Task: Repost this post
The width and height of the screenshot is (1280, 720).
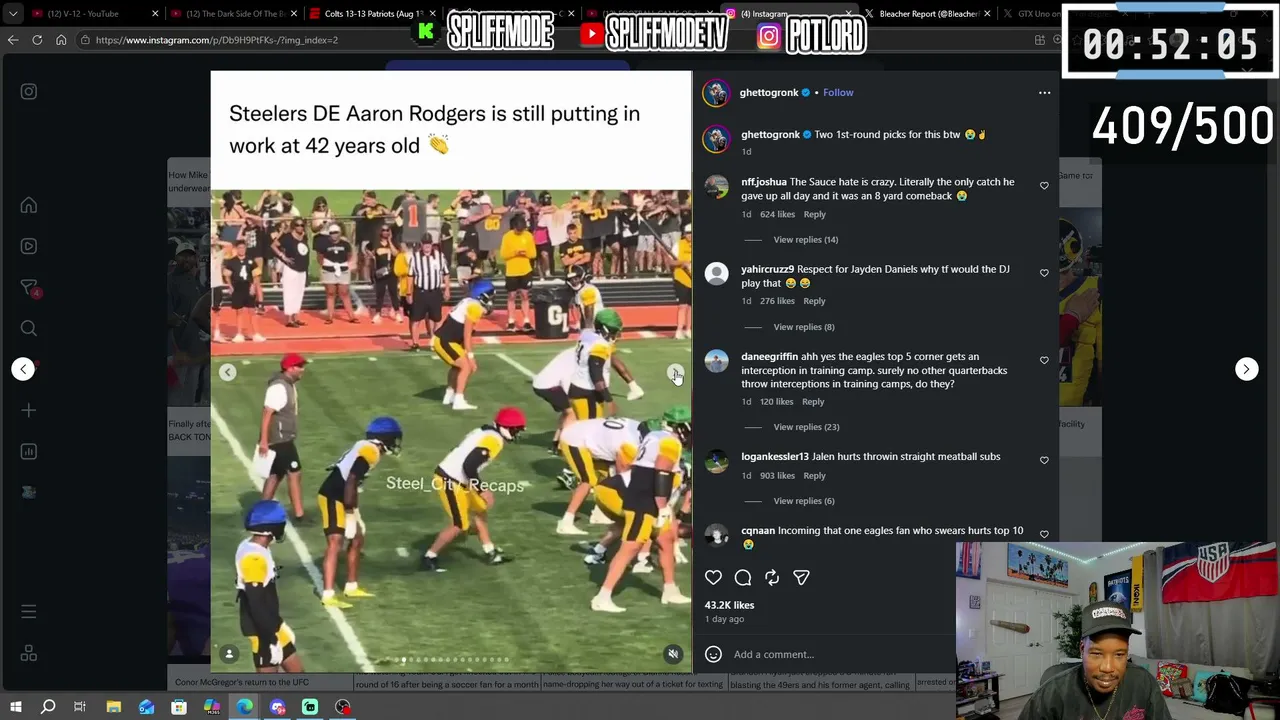Action: 772,577
